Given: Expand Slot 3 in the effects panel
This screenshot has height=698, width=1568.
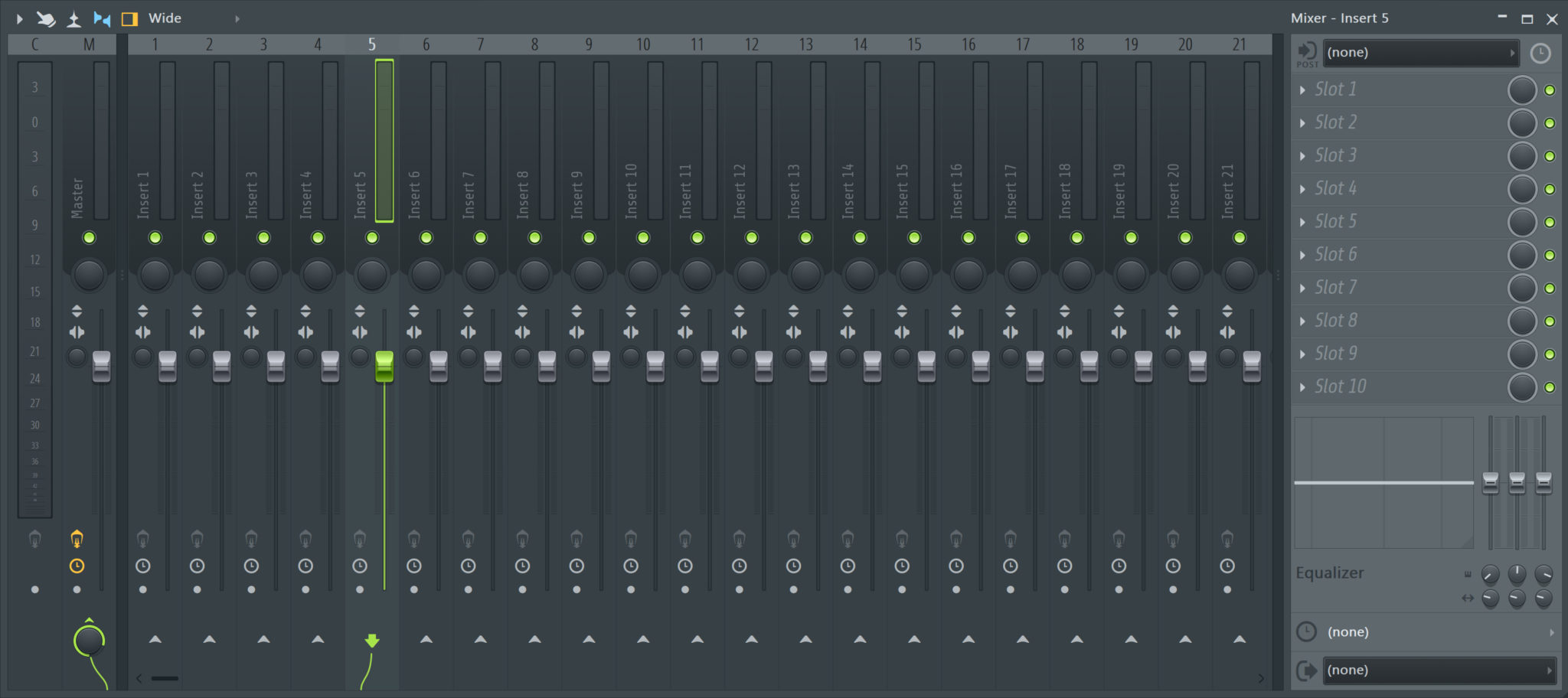Looking at the screenshot, I should coord(1302,155).
